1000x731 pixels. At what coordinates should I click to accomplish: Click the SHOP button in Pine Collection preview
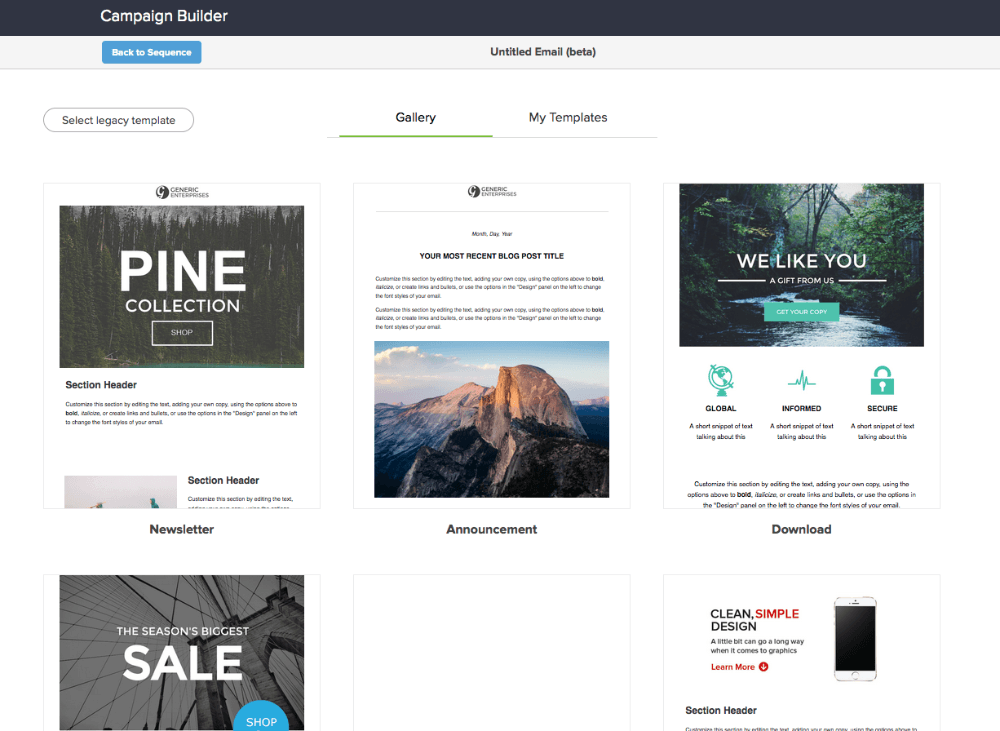coord(182,332)
